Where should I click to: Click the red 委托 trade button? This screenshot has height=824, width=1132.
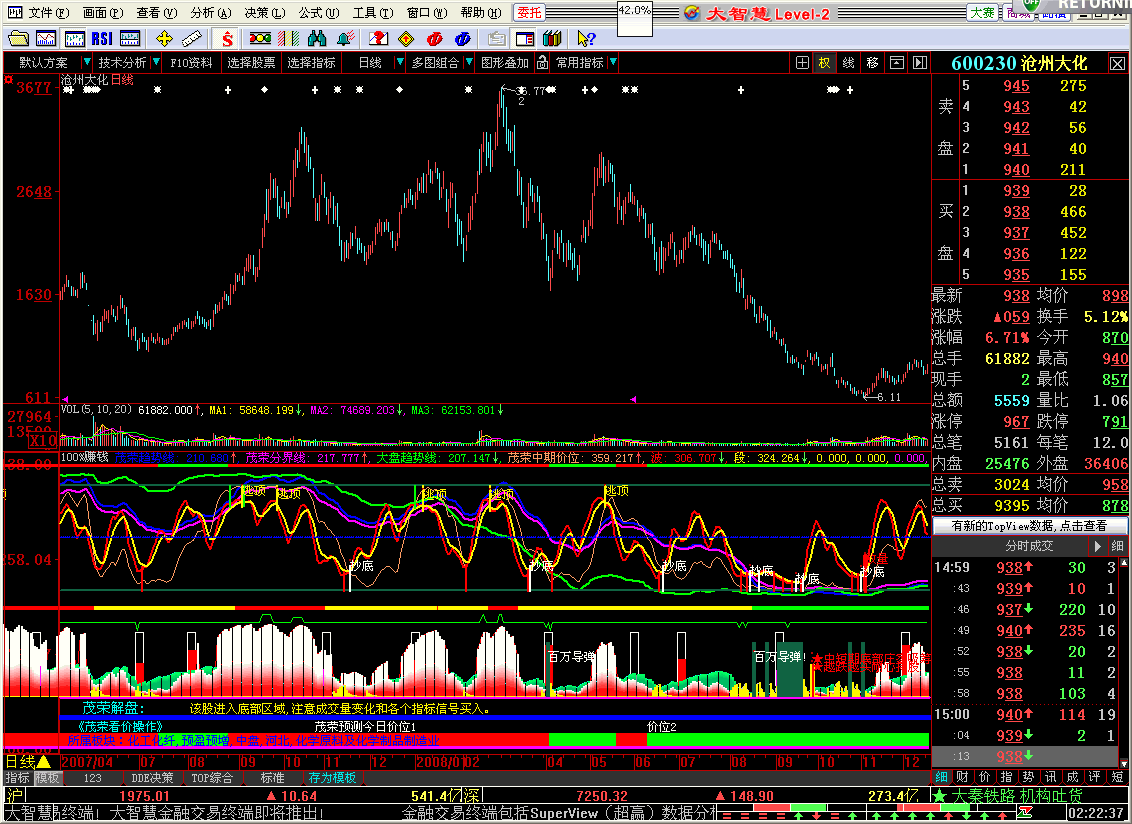[x=529, y=12]
